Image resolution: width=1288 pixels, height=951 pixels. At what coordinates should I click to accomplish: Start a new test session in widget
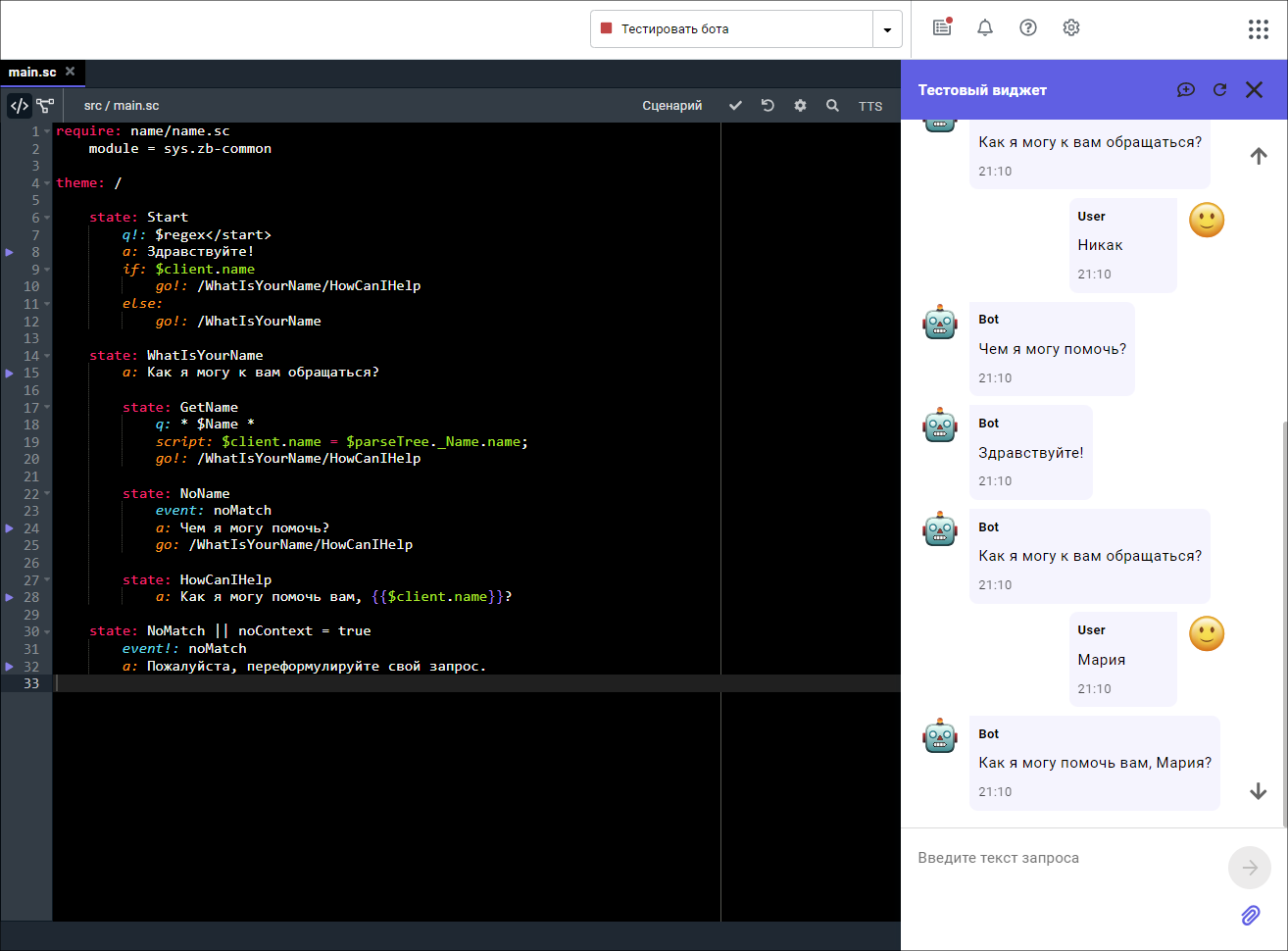pos(1186,90)
